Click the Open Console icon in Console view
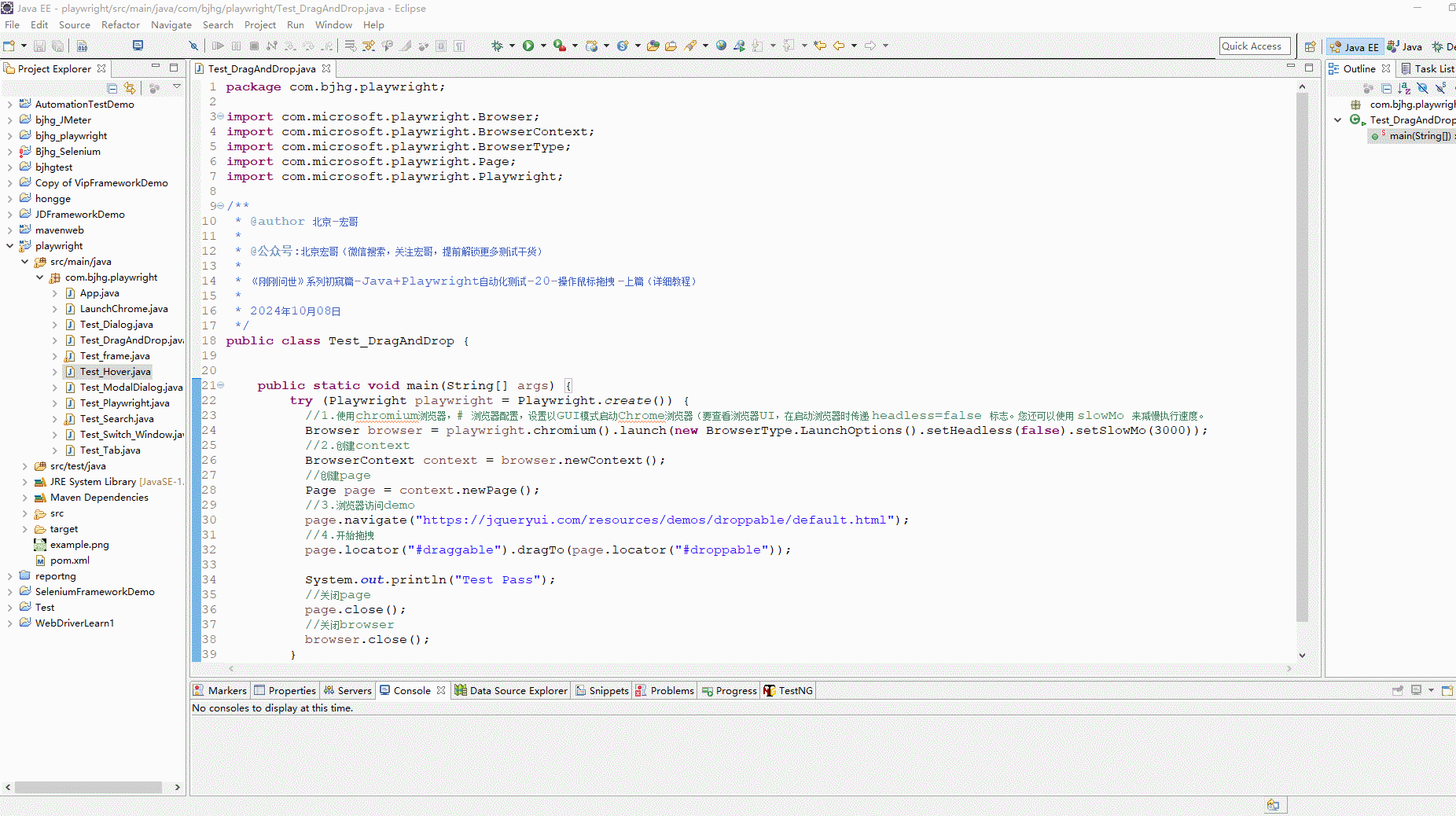Screen dimensions: 1456x816 (x=1447, y=690)
